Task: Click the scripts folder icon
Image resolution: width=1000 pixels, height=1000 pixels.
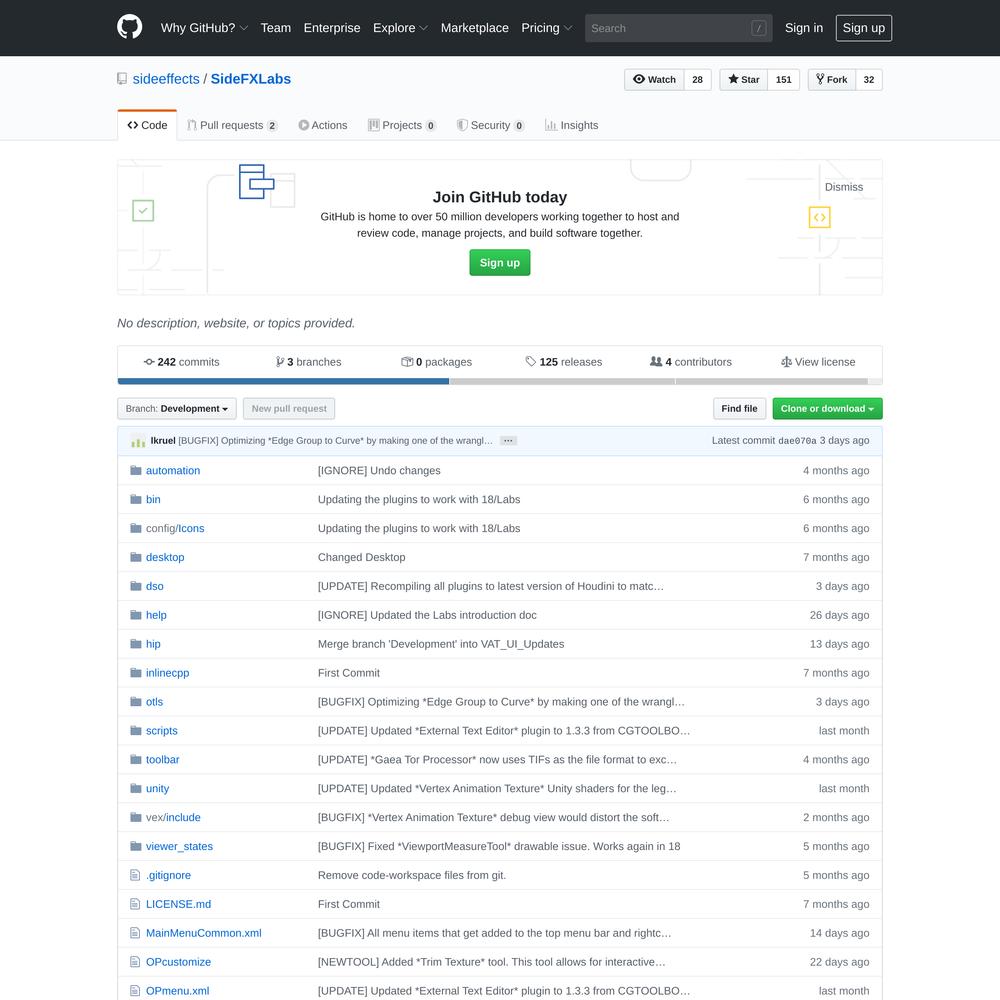Action: 136,731
